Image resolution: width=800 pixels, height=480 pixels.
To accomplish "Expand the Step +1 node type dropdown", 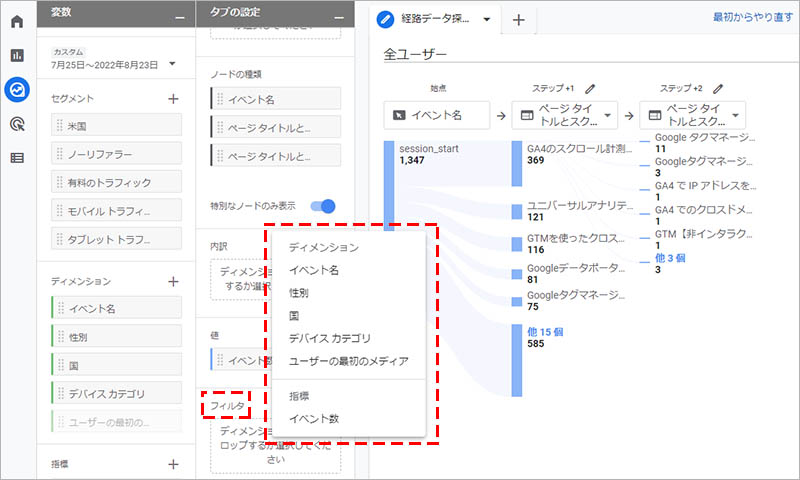I will pos(608,115).
